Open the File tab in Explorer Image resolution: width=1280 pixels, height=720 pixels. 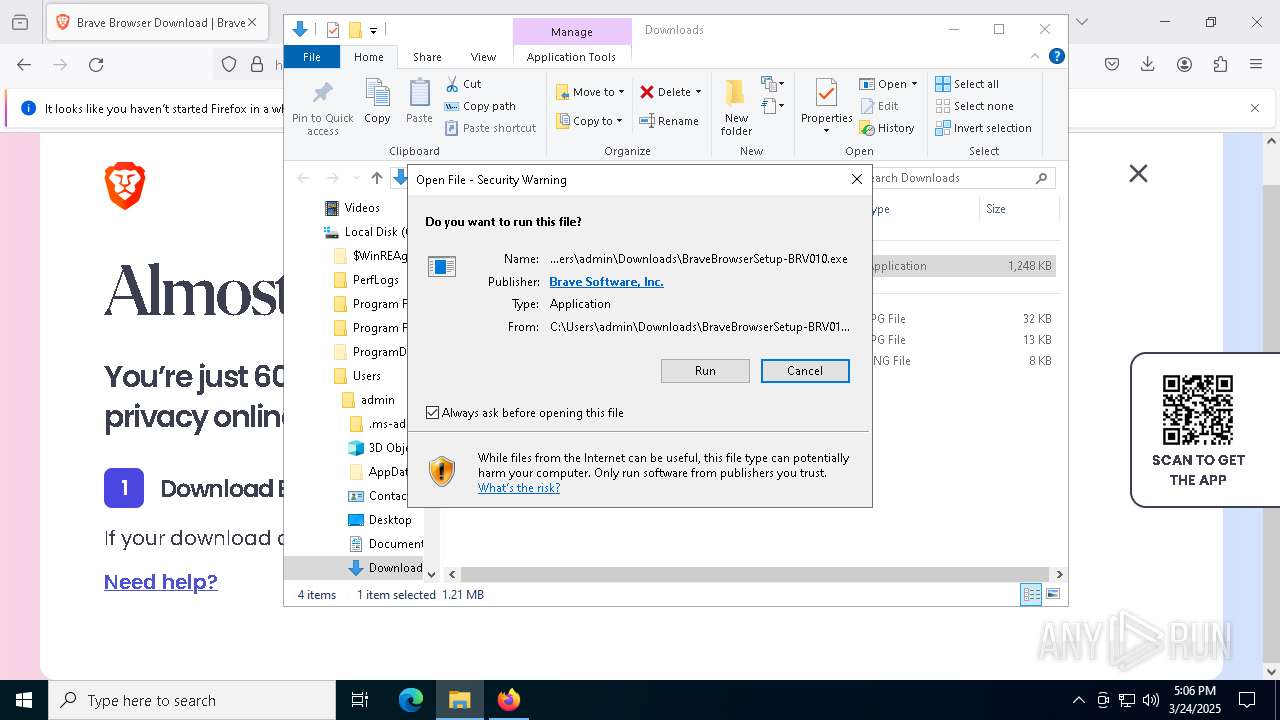(312, 57)
